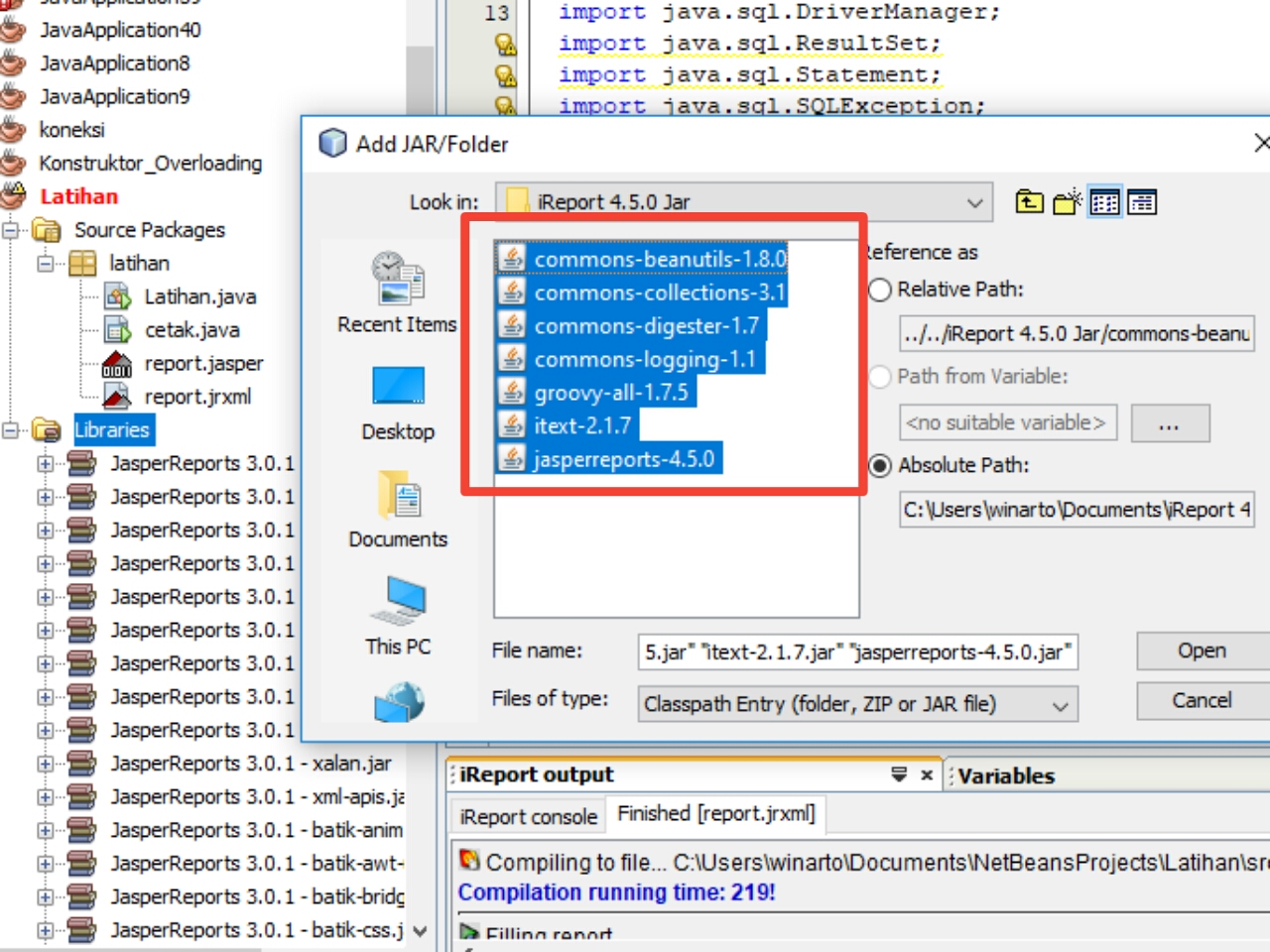Click jar icon next to commons-beanutils-1.8.0

pos(512,258)
